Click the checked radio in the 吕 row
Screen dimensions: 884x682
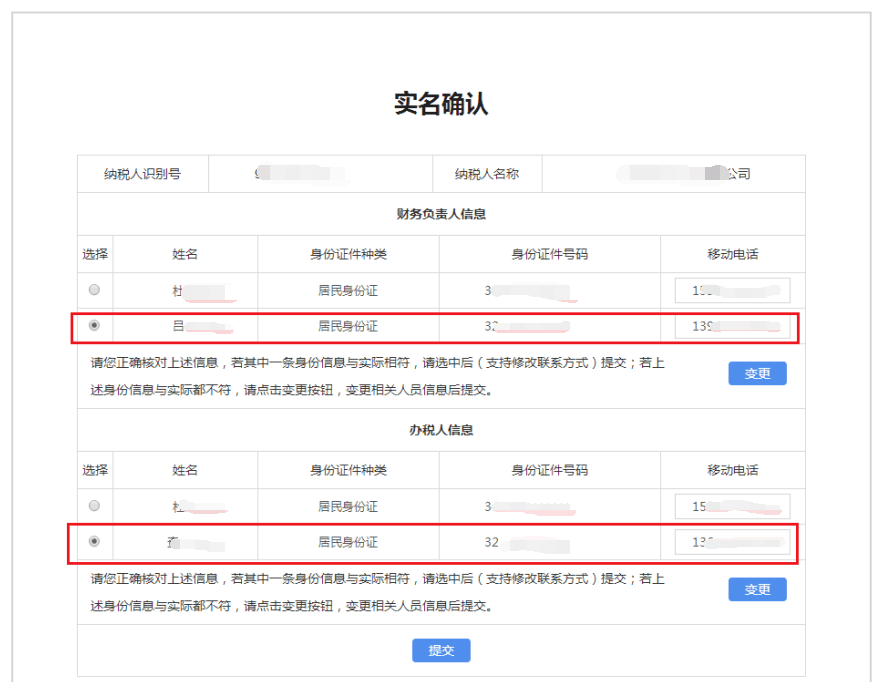pyautogui.click(x=94, y=325)
